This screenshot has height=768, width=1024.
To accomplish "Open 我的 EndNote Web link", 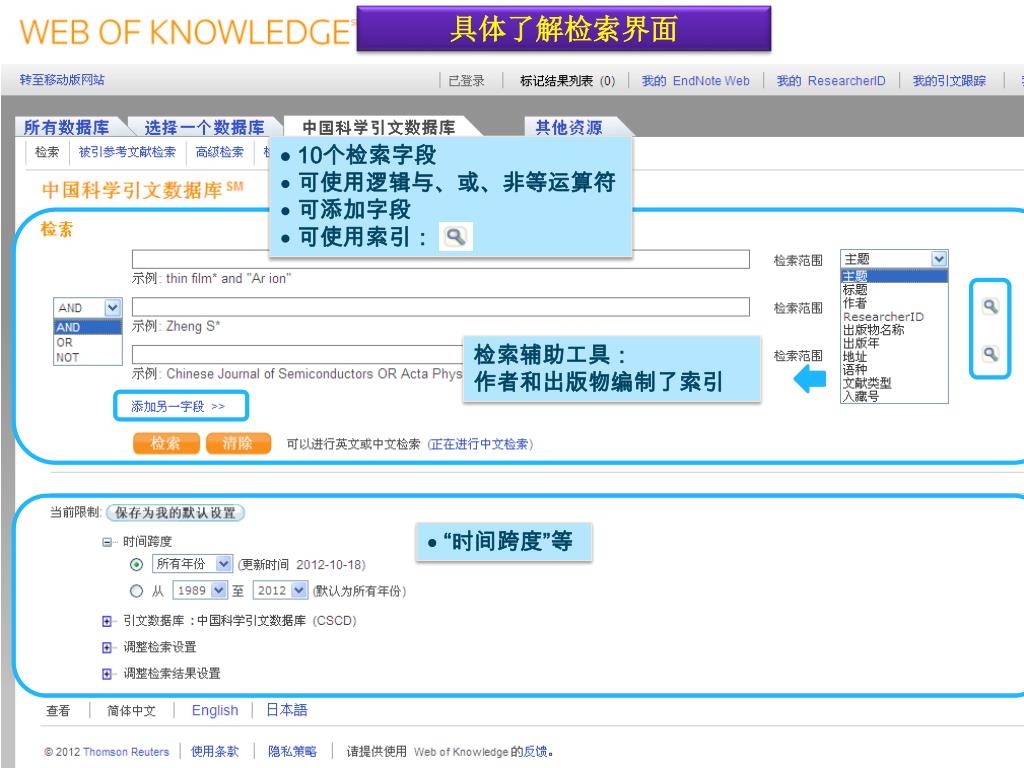I will click(x=696, y=80).
